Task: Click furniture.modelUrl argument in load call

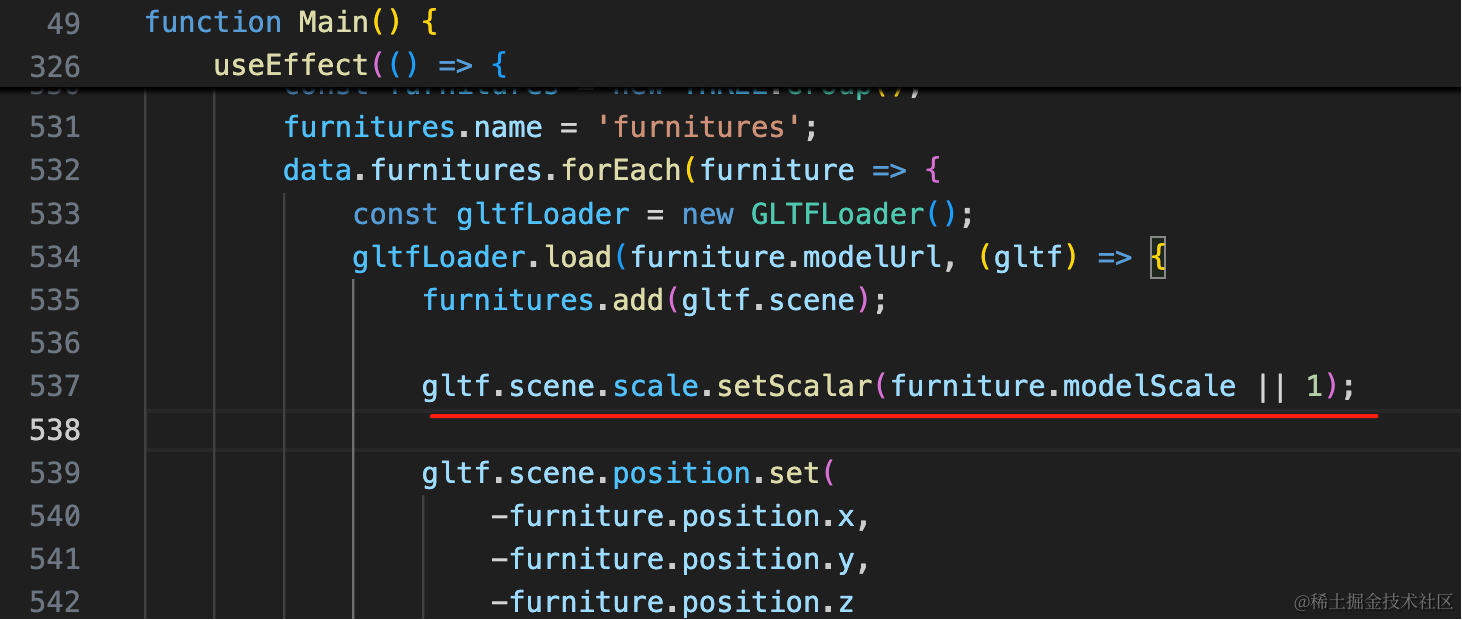Action: pos(785,257)
